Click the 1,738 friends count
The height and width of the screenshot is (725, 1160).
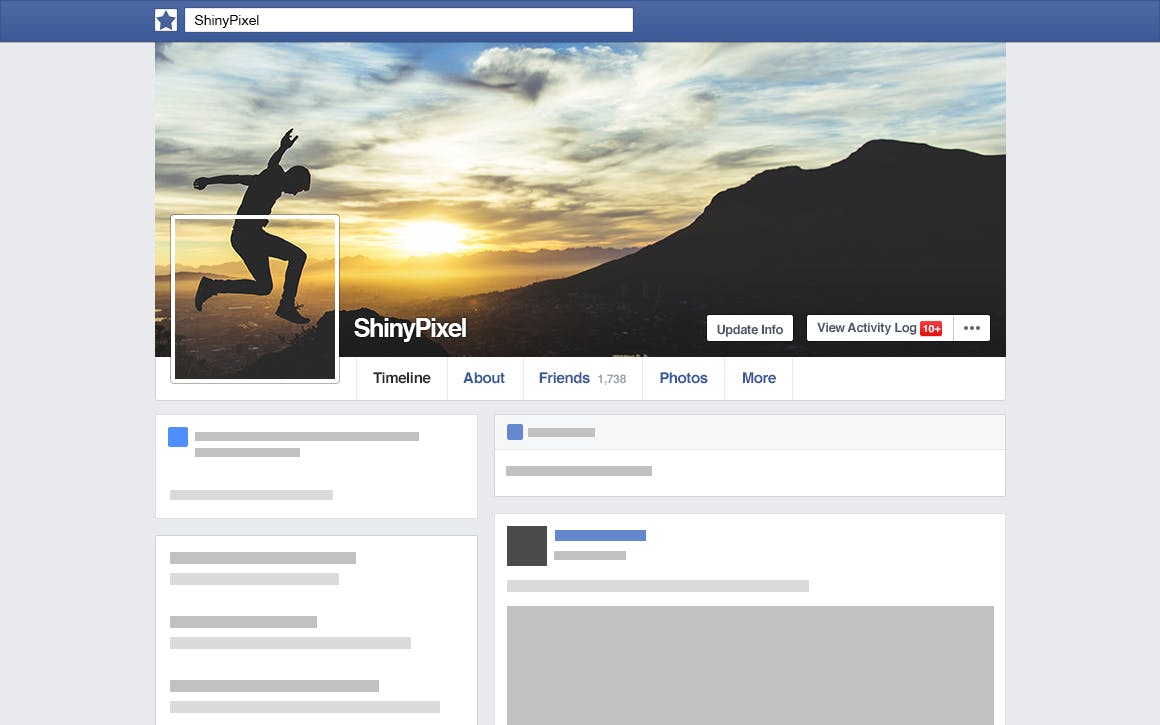coord(612,379)
